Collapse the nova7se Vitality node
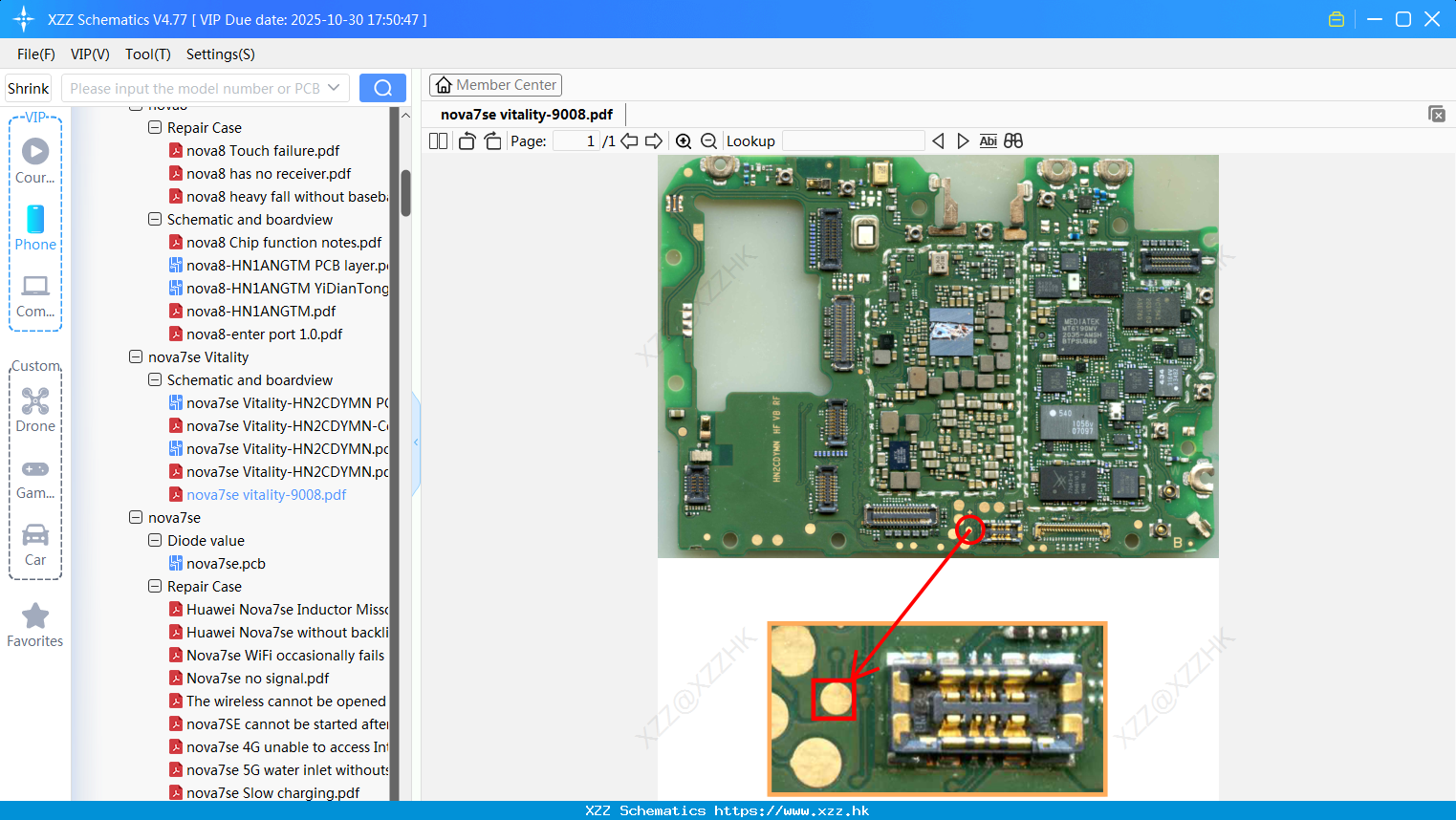The height and width of the screenshot is (820, 1456). [x=136, y=356]
